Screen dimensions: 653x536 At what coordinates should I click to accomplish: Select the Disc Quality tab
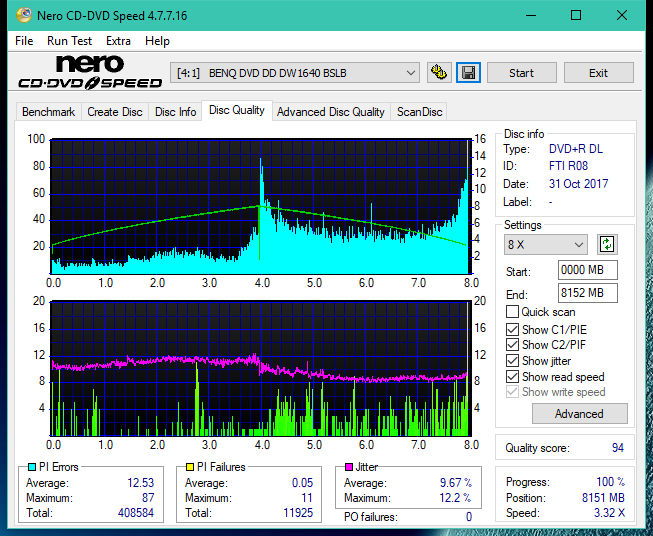tap(237, 110)
